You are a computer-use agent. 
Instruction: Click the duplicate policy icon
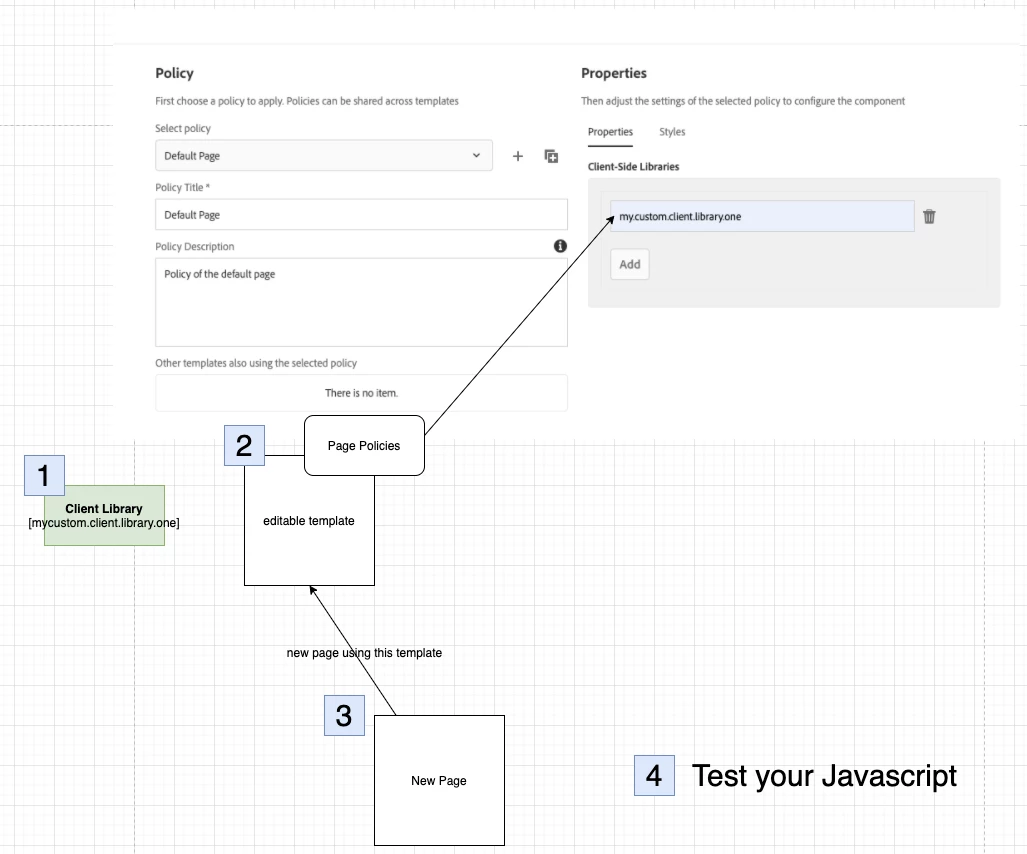[x=551, y=156]
